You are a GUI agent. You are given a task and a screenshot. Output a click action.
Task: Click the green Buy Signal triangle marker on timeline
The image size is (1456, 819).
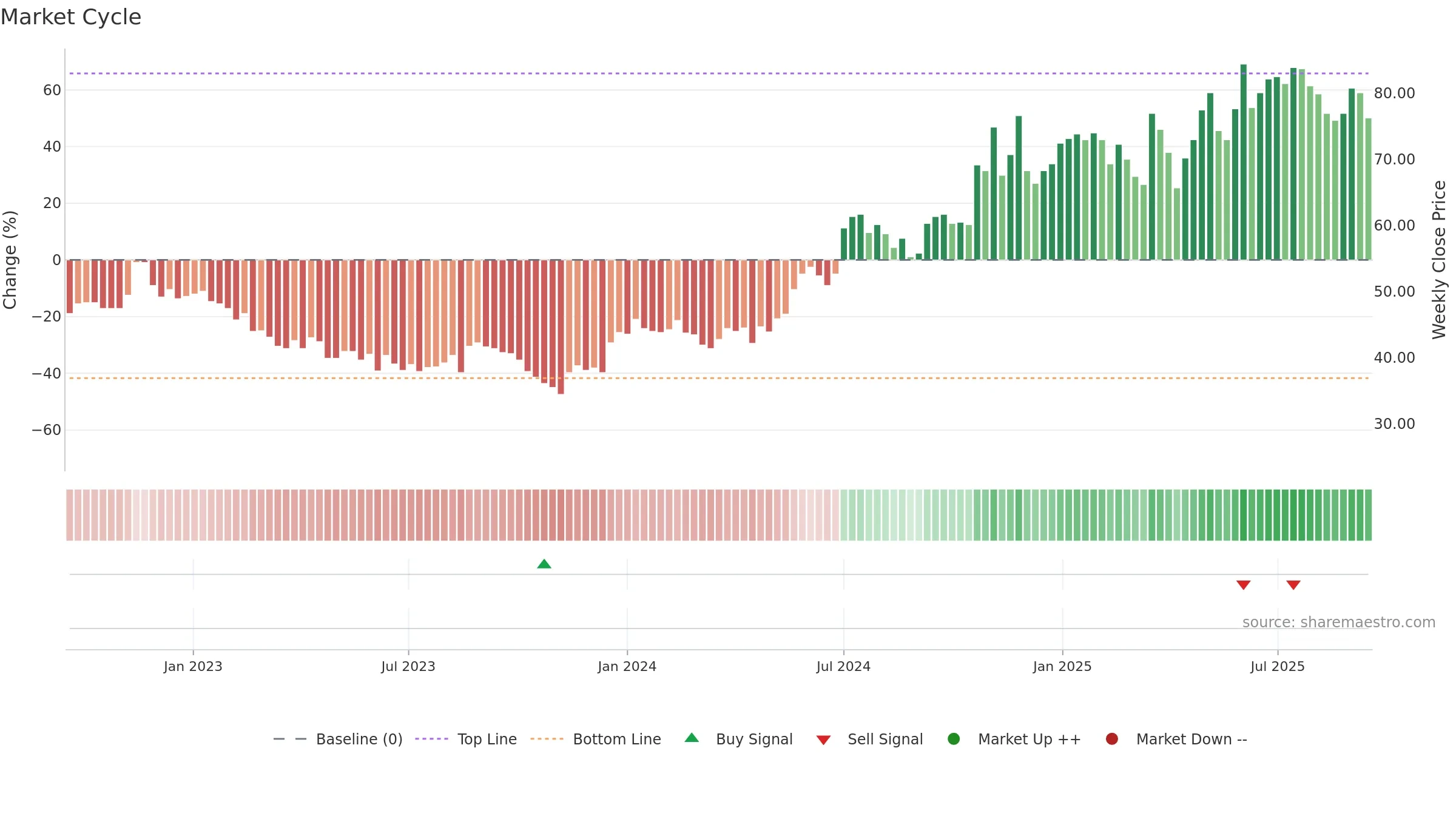pyautogui.click(x=544, y=564)
